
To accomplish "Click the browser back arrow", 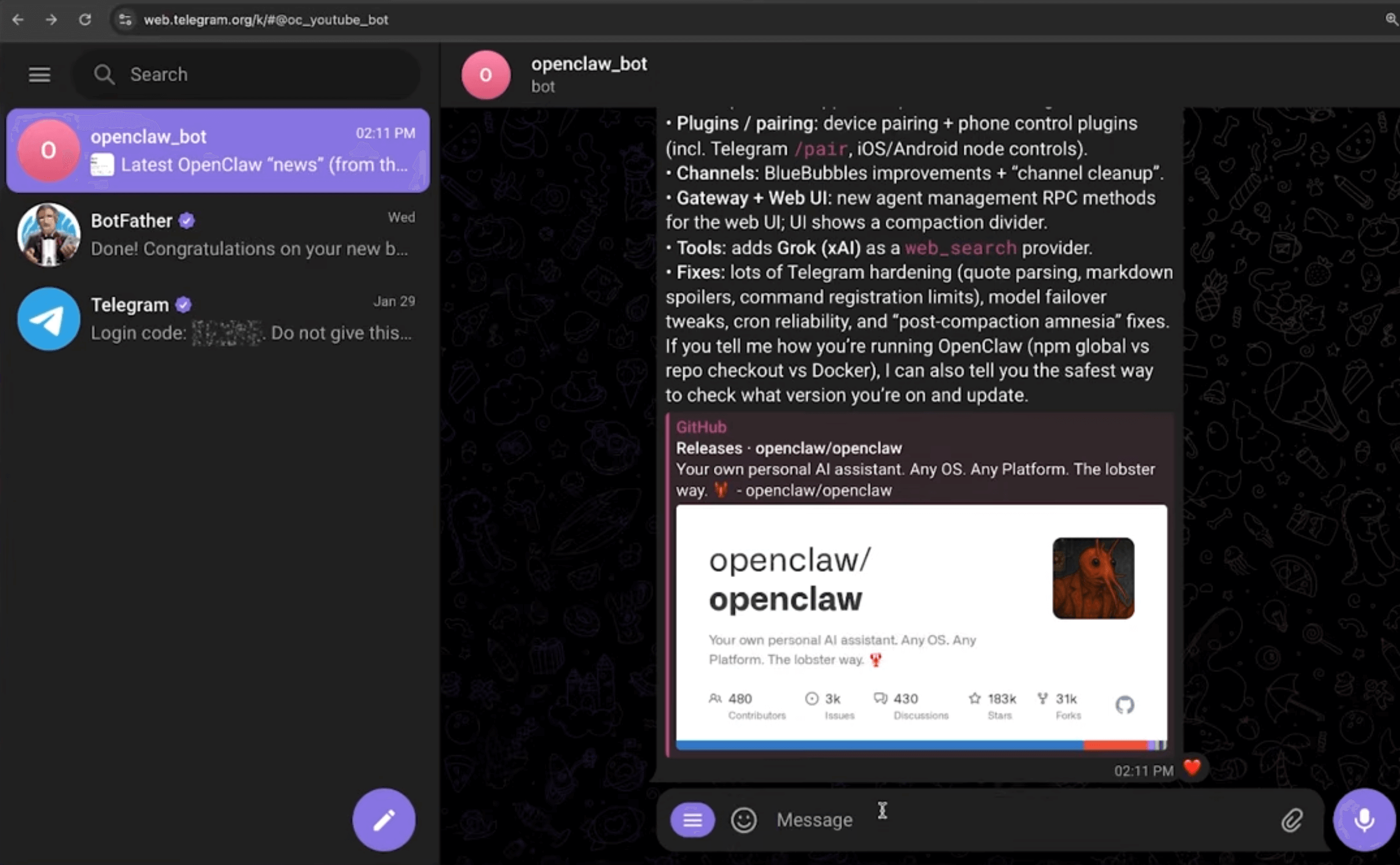I will pyautogui.click(x=19, y=20).
